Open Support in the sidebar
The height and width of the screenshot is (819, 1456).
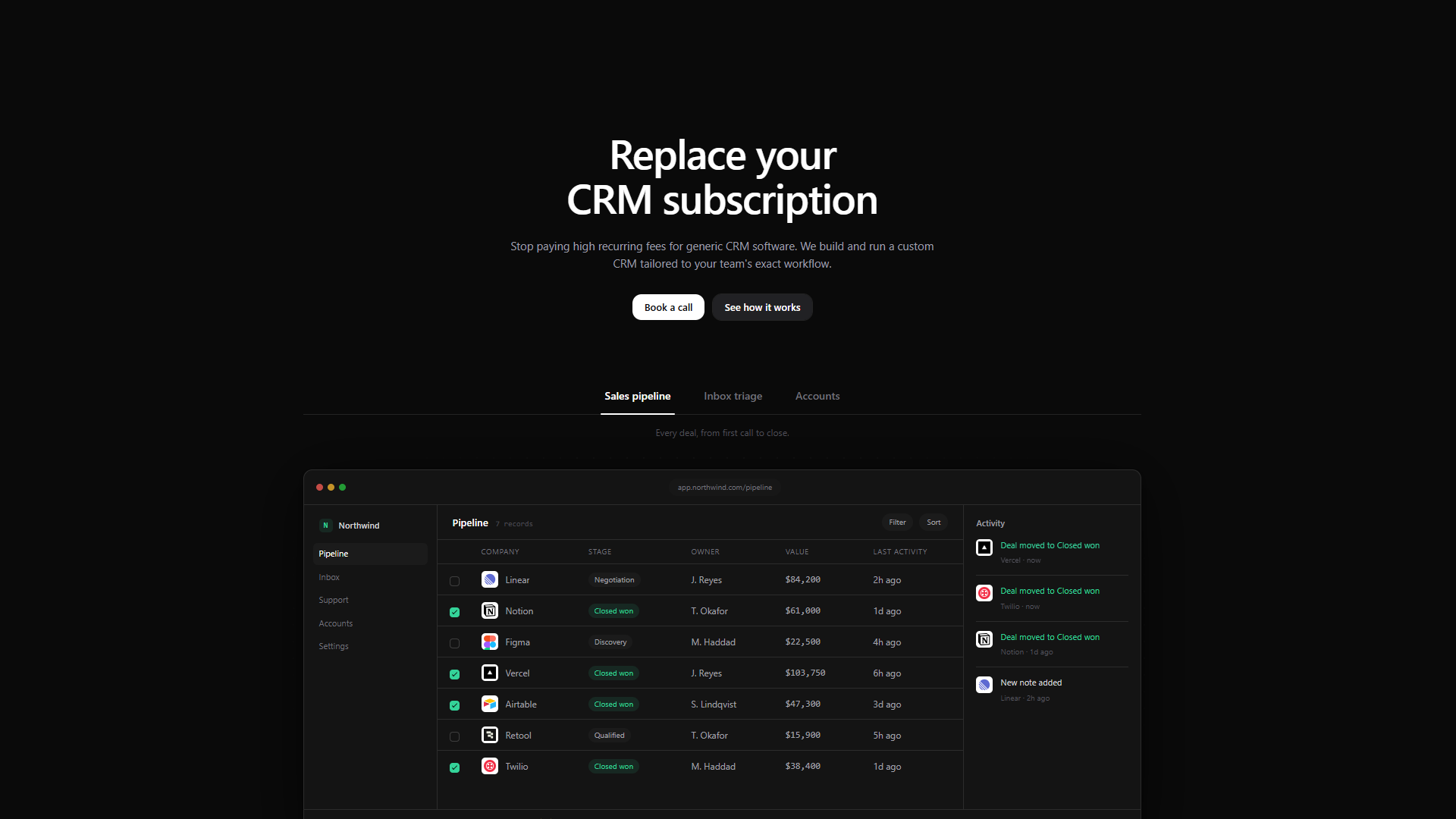click(x=370, y=601)
